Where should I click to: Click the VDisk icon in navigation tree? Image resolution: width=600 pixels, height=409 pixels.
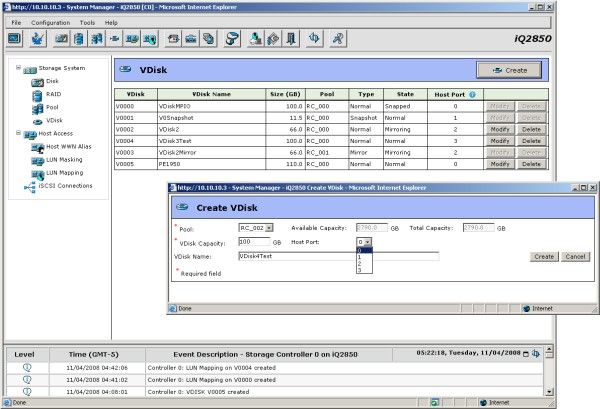38,122
